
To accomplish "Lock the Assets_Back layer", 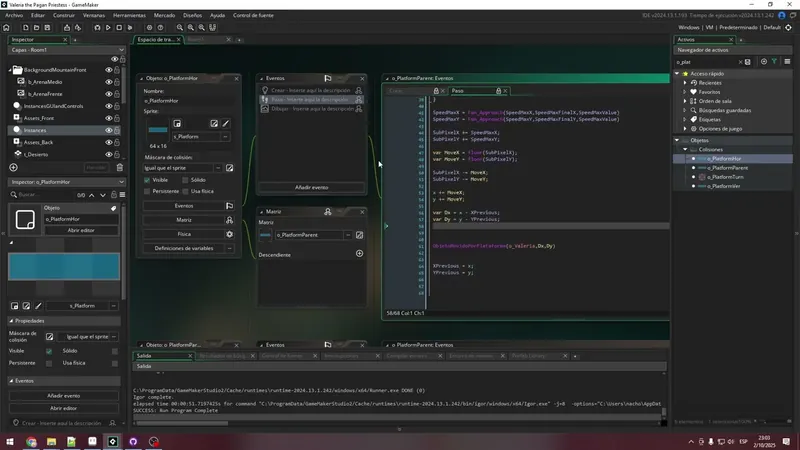I will pyautogui.click(x=117, y=142).
